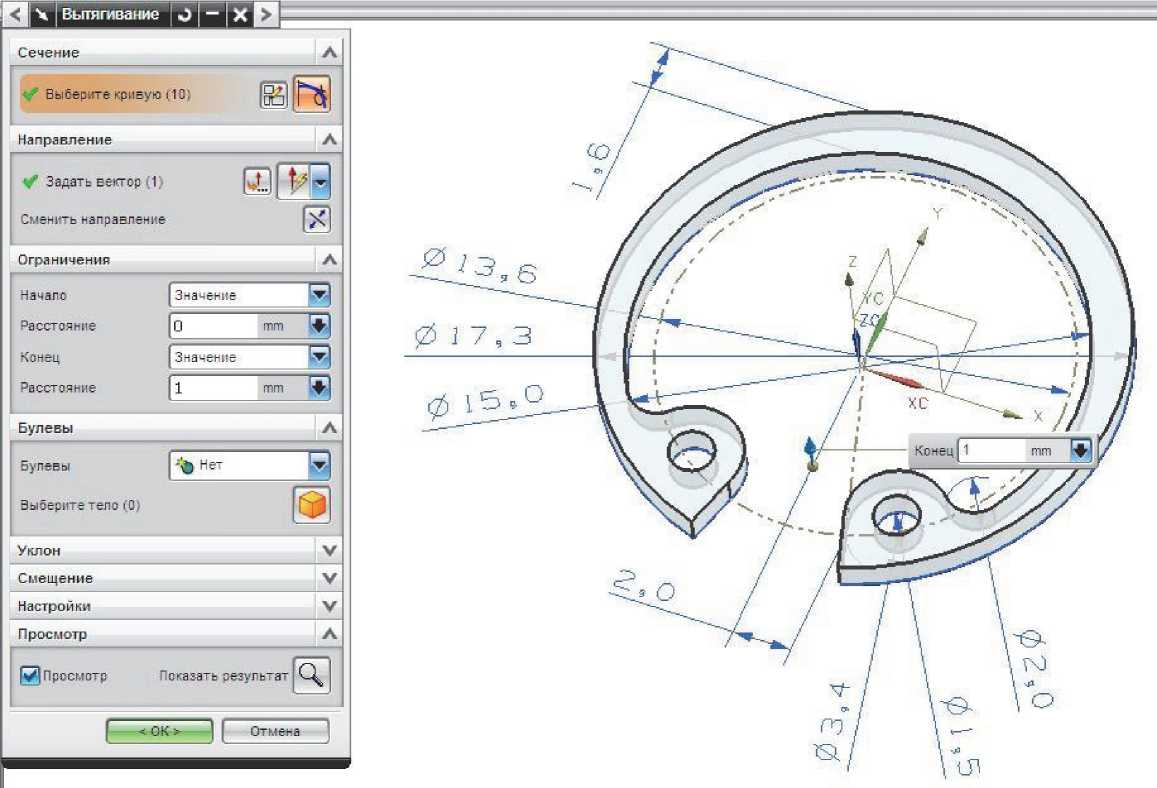
Task: Click the reverse direction icon for Сменить направление
Action: tap(316, 220)
